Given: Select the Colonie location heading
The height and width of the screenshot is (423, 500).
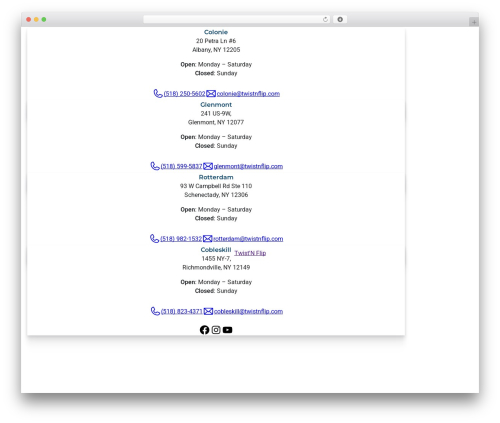Looking at the screenshot, I should click(216, 32).
